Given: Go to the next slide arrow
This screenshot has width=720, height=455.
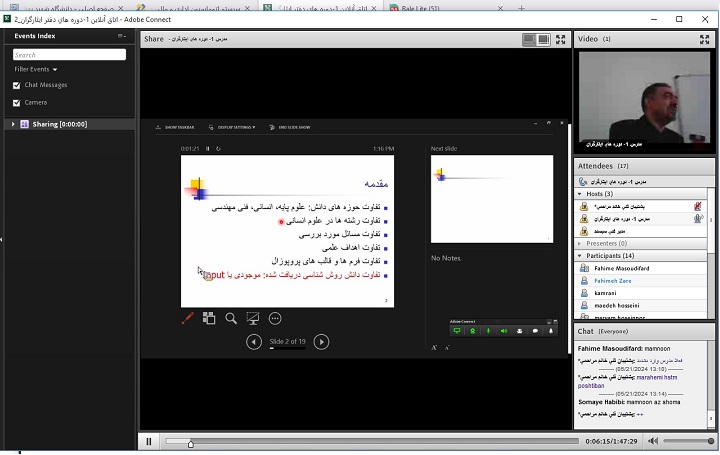Looking at the screenshot, I should [x=321, y=342].
